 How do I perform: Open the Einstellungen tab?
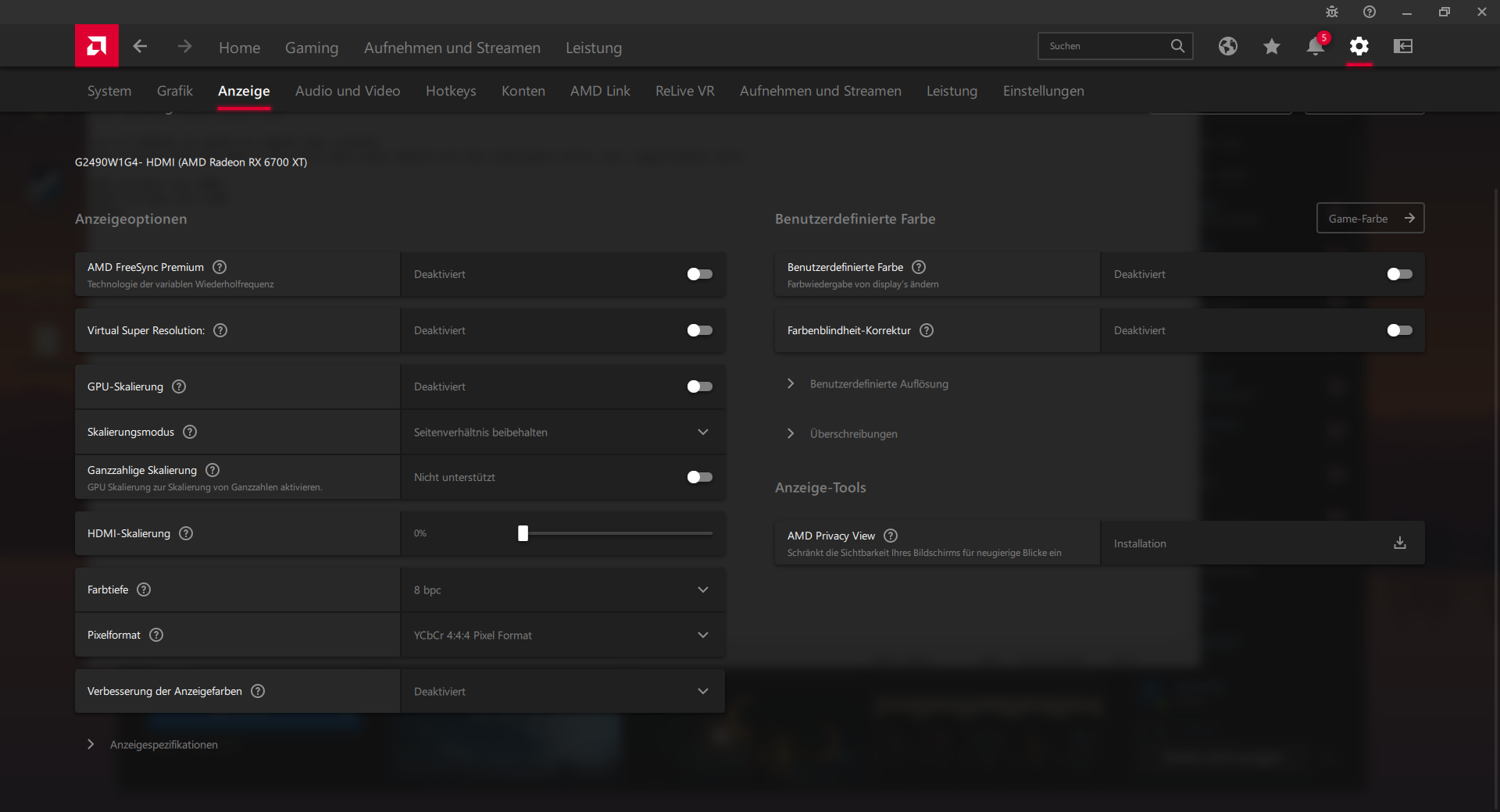1044,91
